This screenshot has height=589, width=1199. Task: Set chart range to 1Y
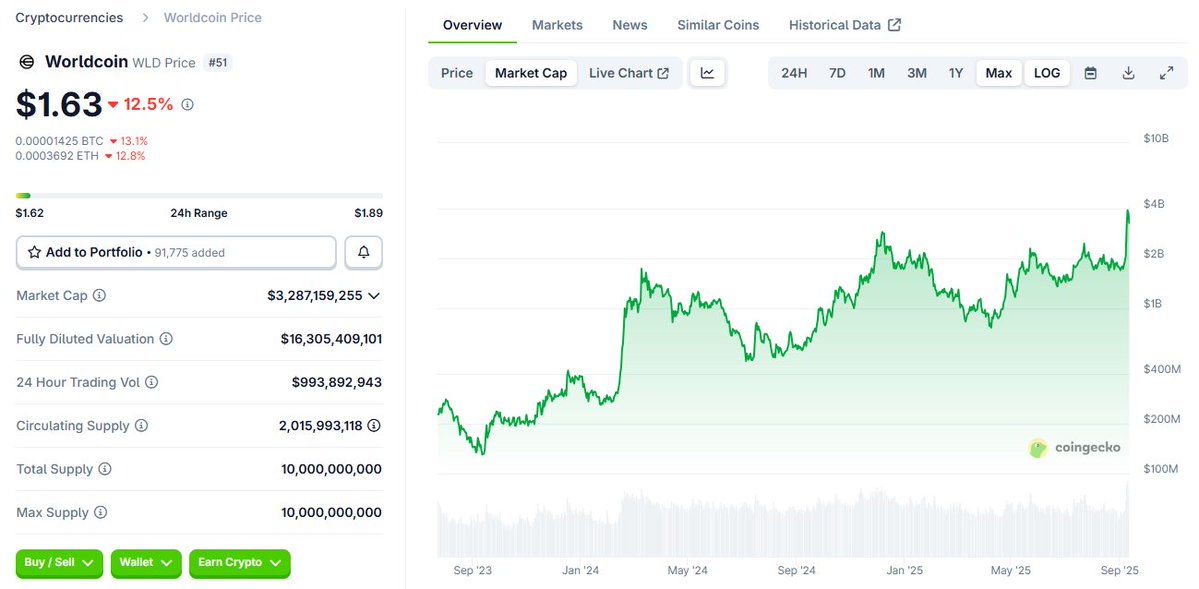tap(956, 73)
